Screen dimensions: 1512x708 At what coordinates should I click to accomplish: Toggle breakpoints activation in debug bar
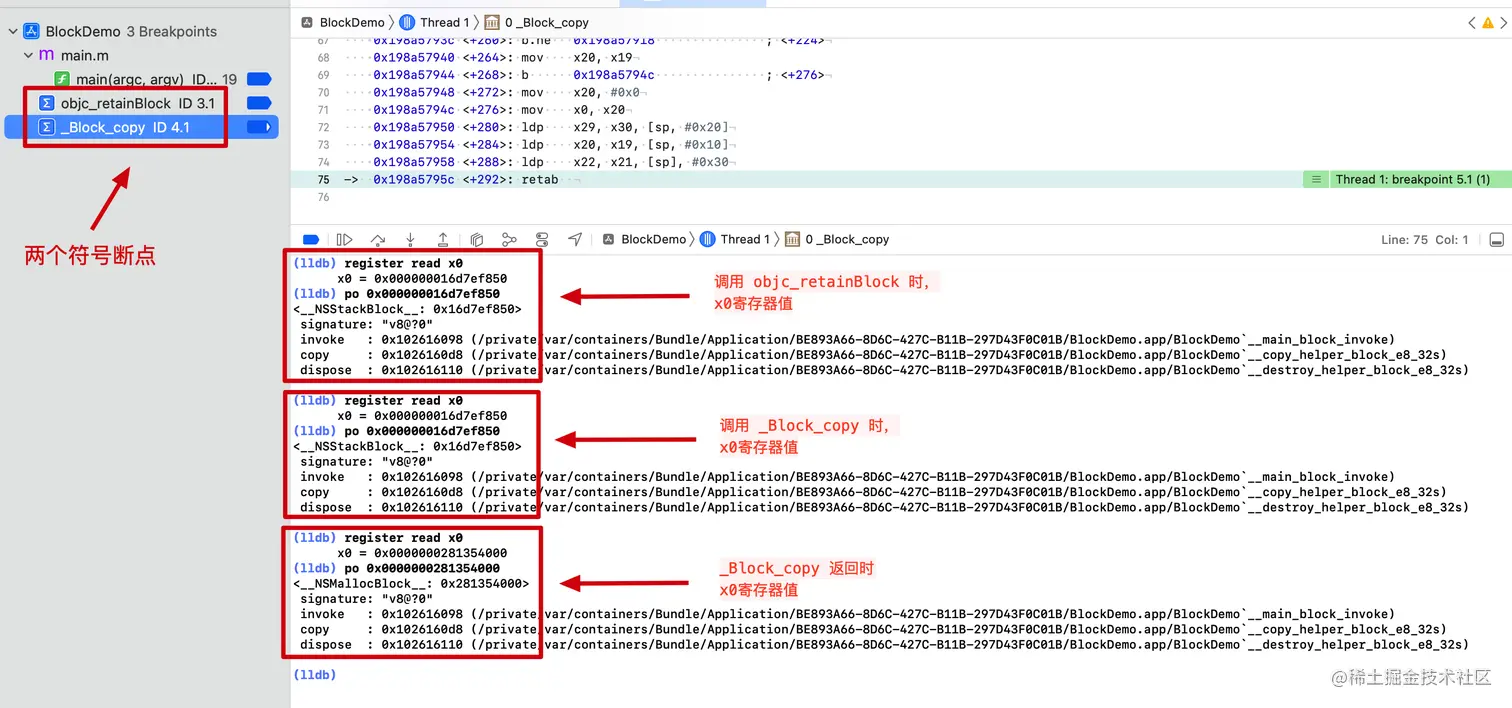click(x=311, y=239)
